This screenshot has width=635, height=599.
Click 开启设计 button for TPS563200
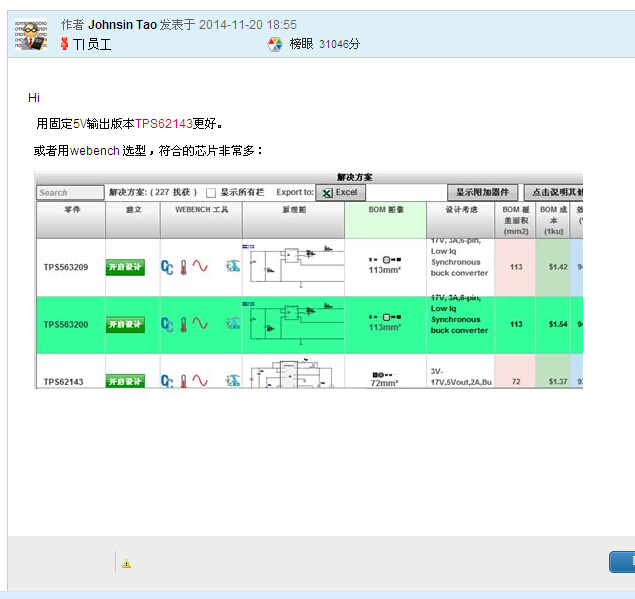(x=125, y=325)
